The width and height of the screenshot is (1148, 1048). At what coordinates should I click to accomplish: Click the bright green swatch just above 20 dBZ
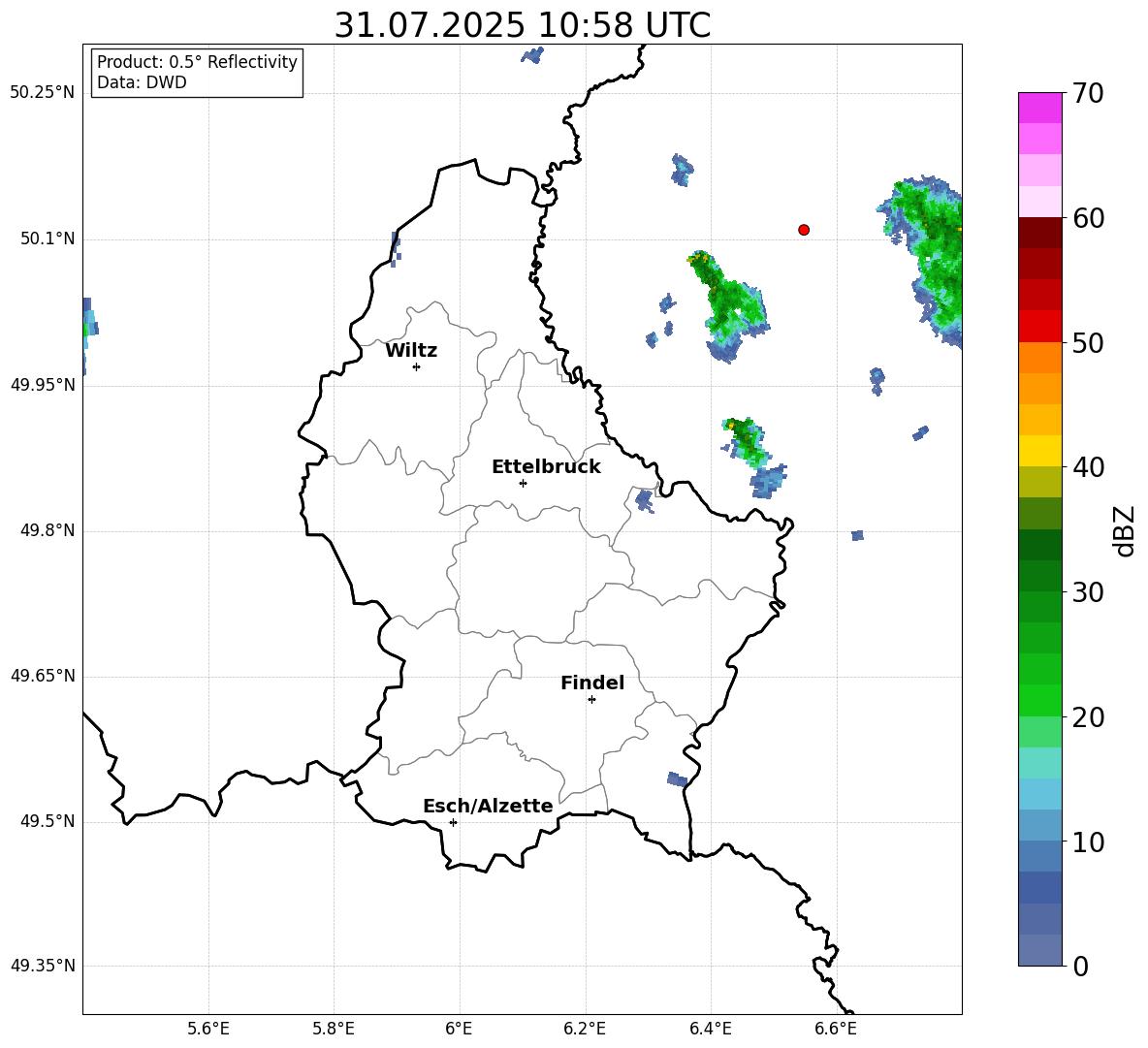[x=1039, y=700]
